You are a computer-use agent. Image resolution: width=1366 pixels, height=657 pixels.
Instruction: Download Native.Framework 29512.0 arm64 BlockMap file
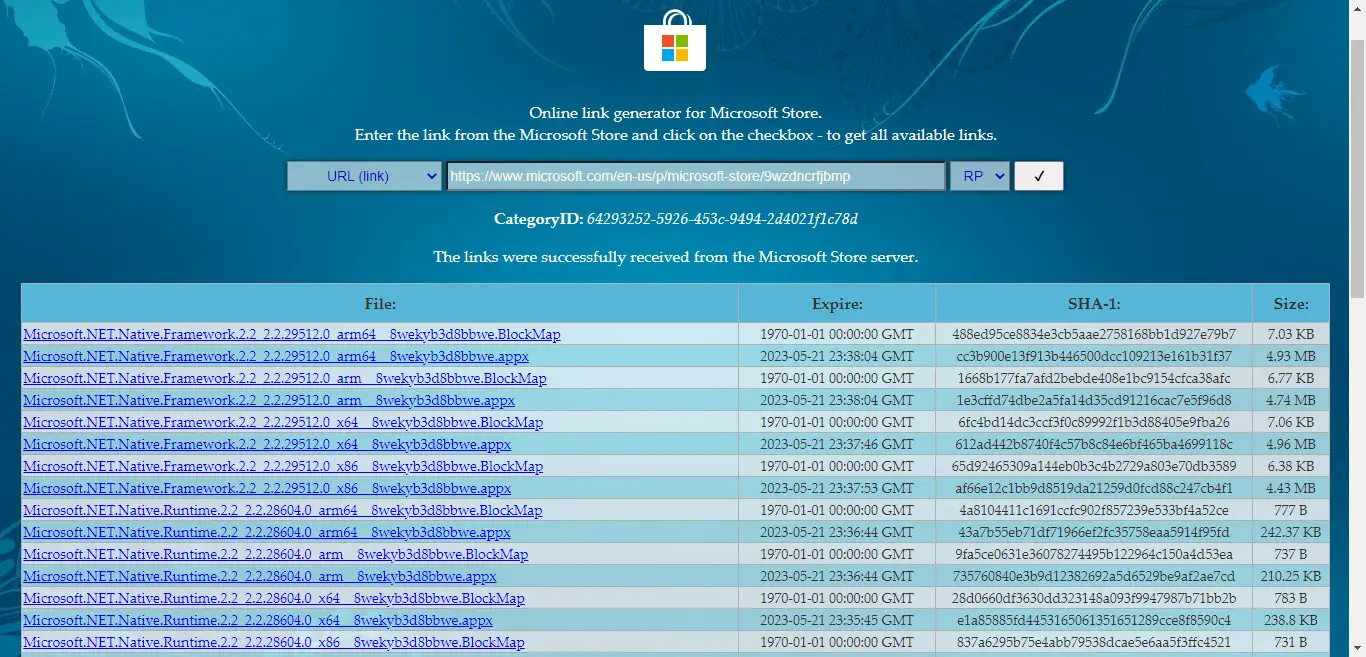point(292,334)
